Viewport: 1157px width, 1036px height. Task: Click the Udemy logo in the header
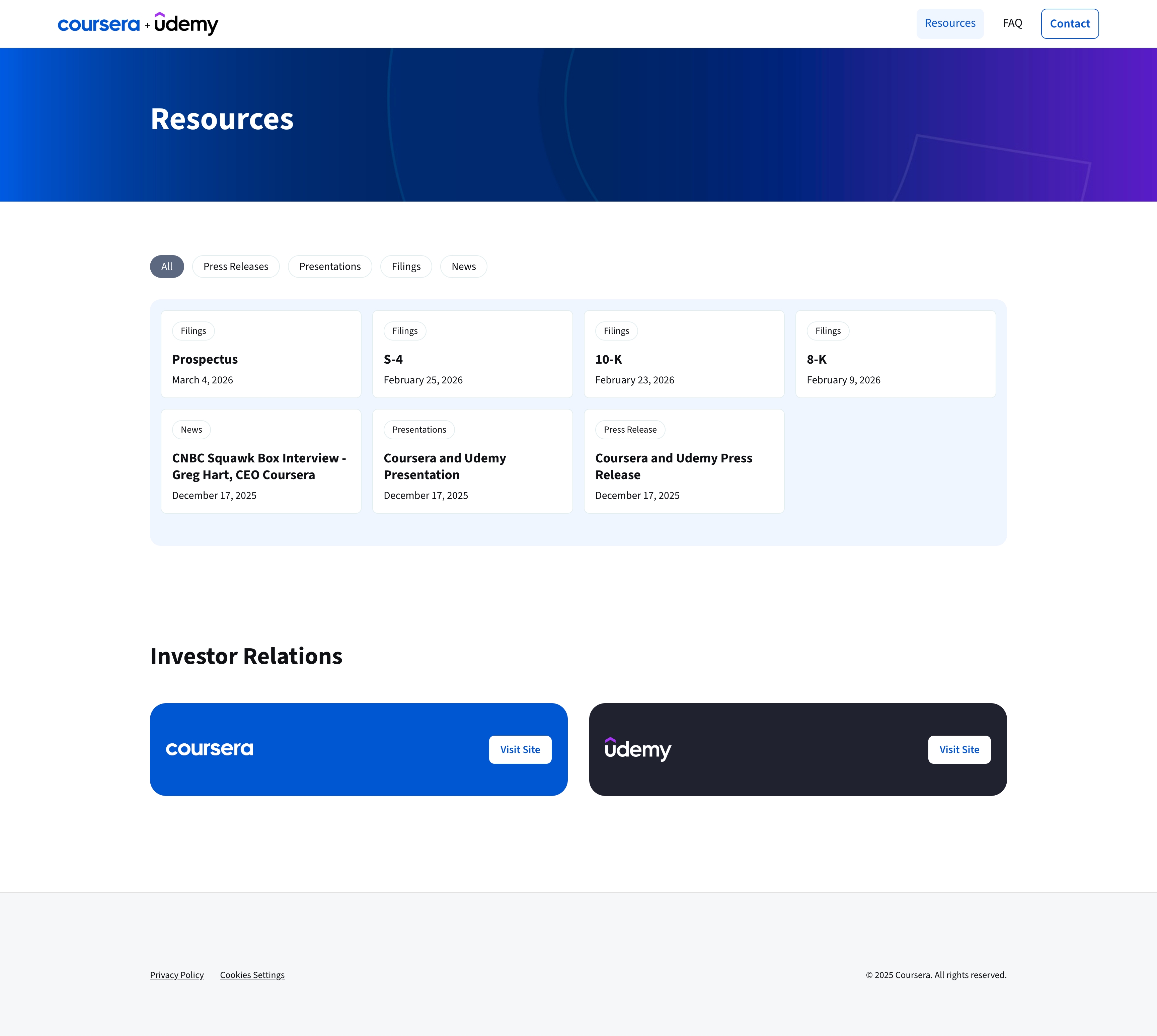point(186,24)
